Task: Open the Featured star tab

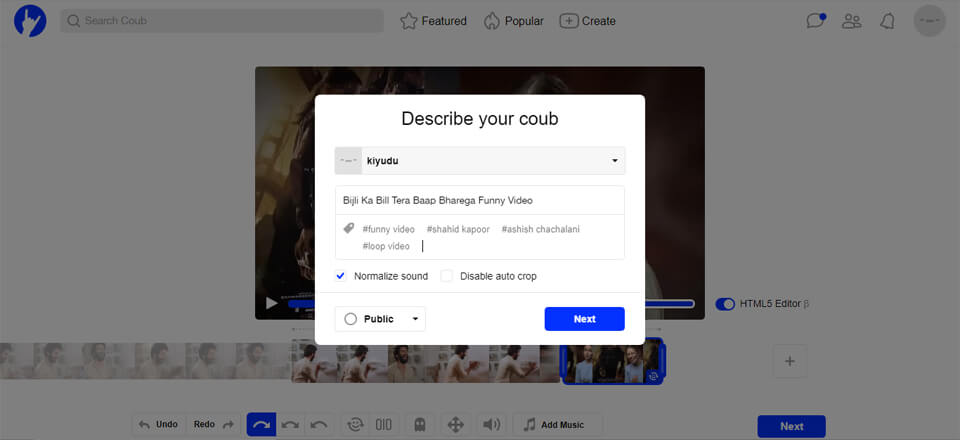Action: tap(433, 21)
